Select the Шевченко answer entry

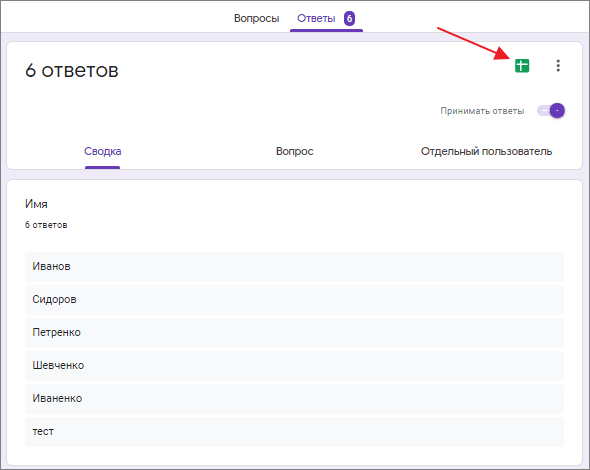(294, 366)
